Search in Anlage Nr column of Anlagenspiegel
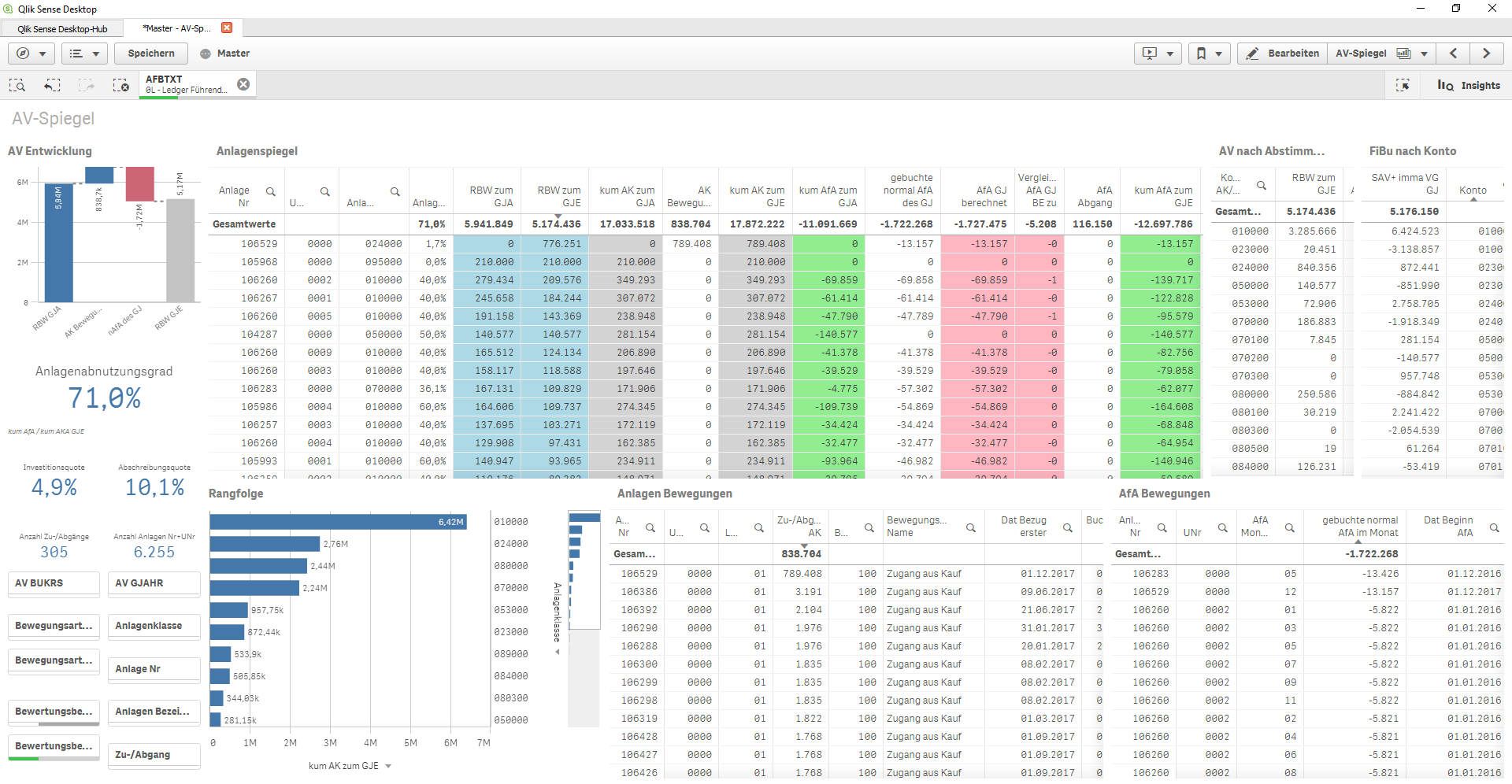Viewport: 1512px width, 784px height. tap(271, 191)
